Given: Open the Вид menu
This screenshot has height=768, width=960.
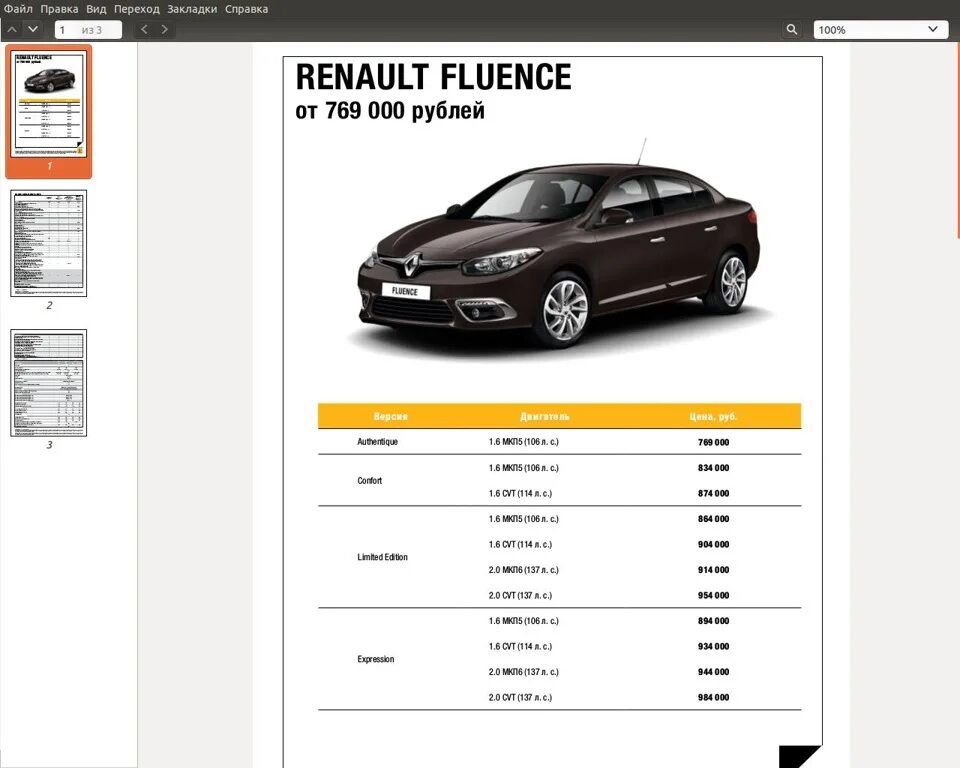Looking at the screenshot, I should 96,9.
